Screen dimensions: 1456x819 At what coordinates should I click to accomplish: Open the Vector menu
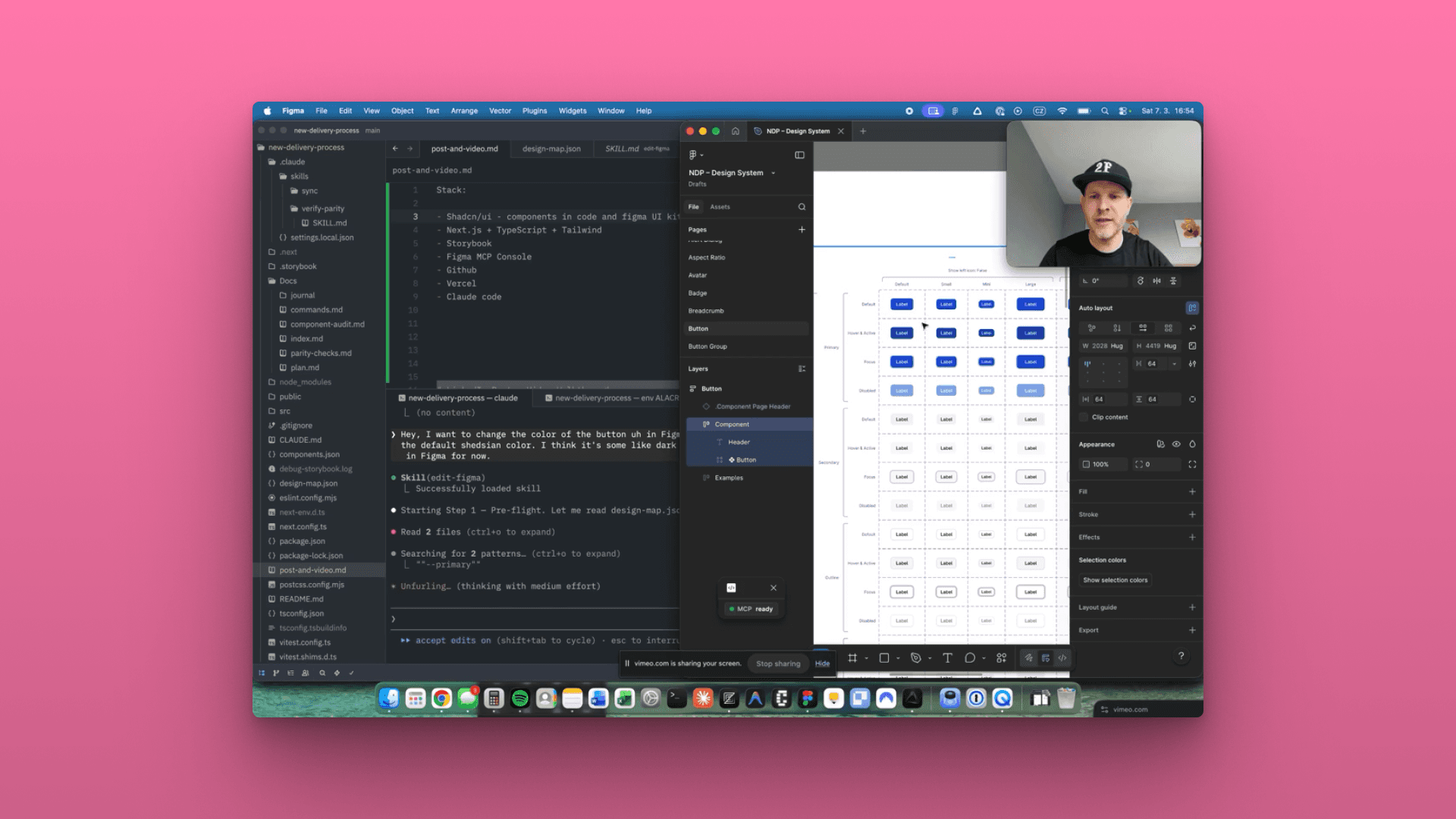pos(500,111)
